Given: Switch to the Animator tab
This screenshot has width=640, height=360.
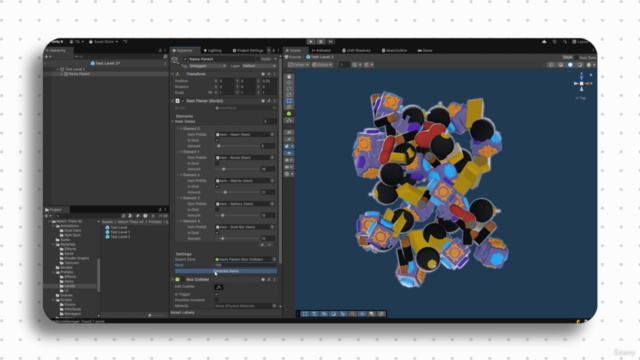Looking at the screenshot, I should tap(321, 51).
